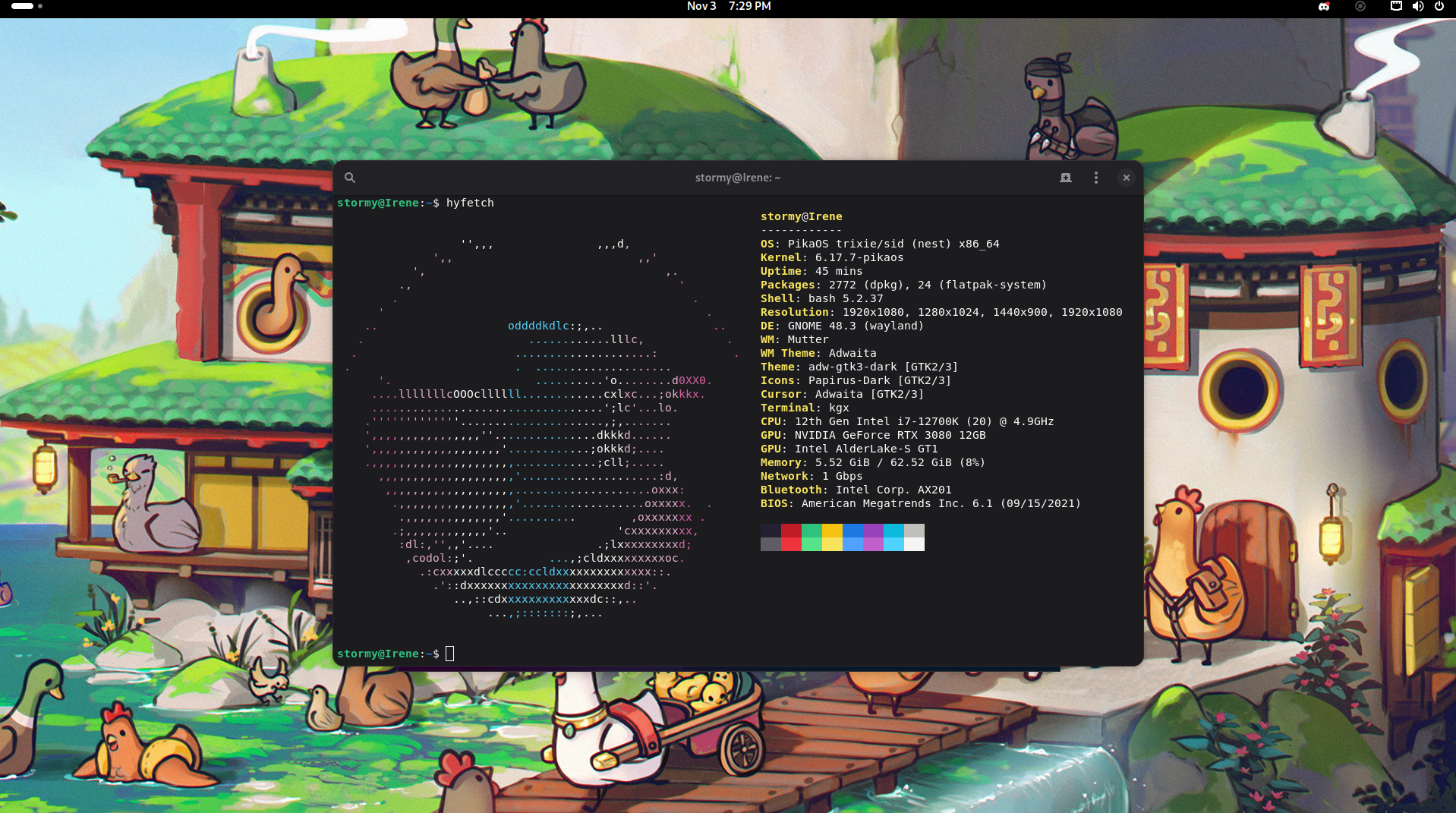Click the power icon in top bar
The width and height of the screenshot is (1456, 813).
coord(1439,6)
